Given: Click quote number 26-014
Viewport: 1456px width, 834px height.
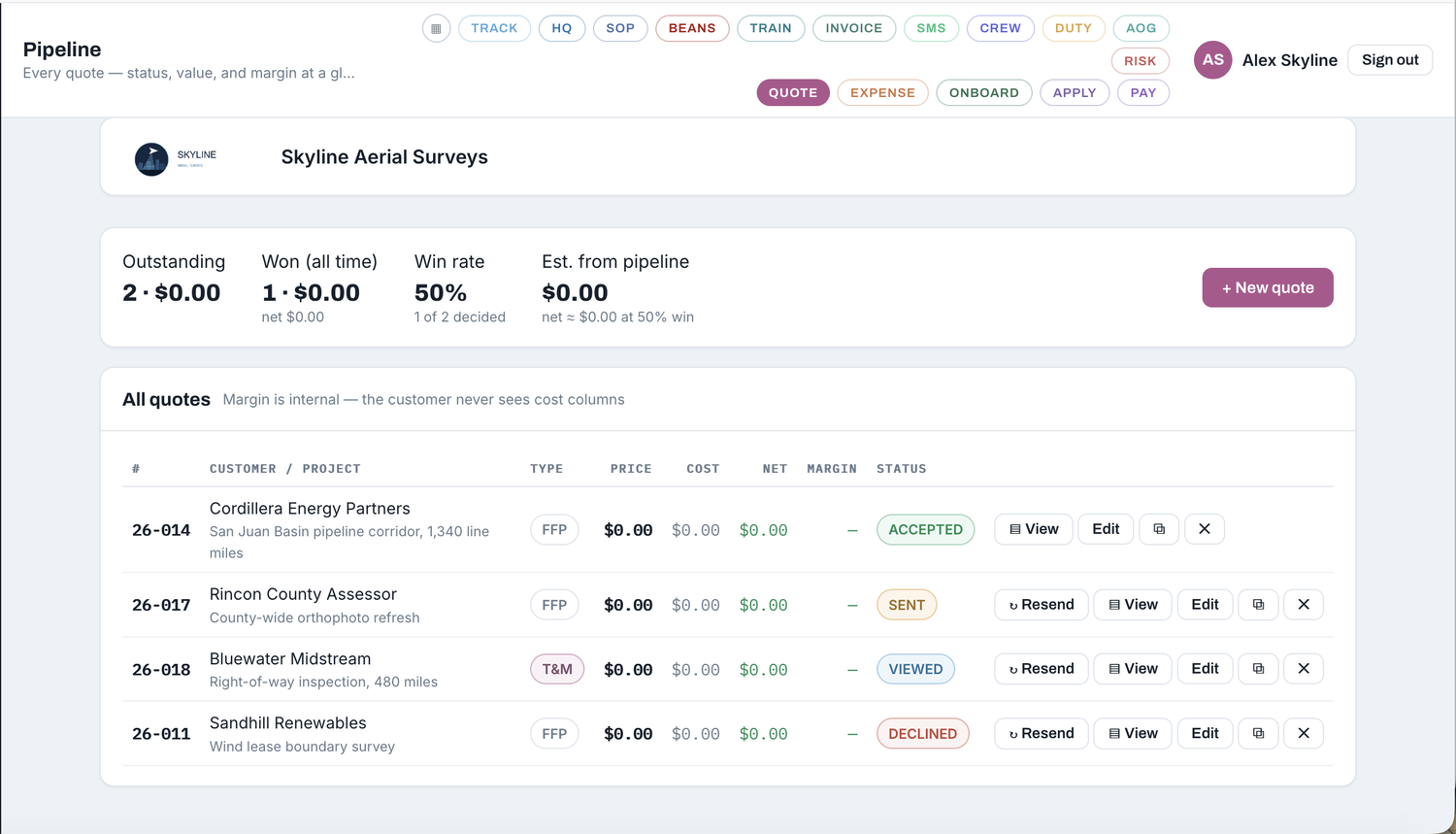Looking at the screenshot, I should click(161, 530).
